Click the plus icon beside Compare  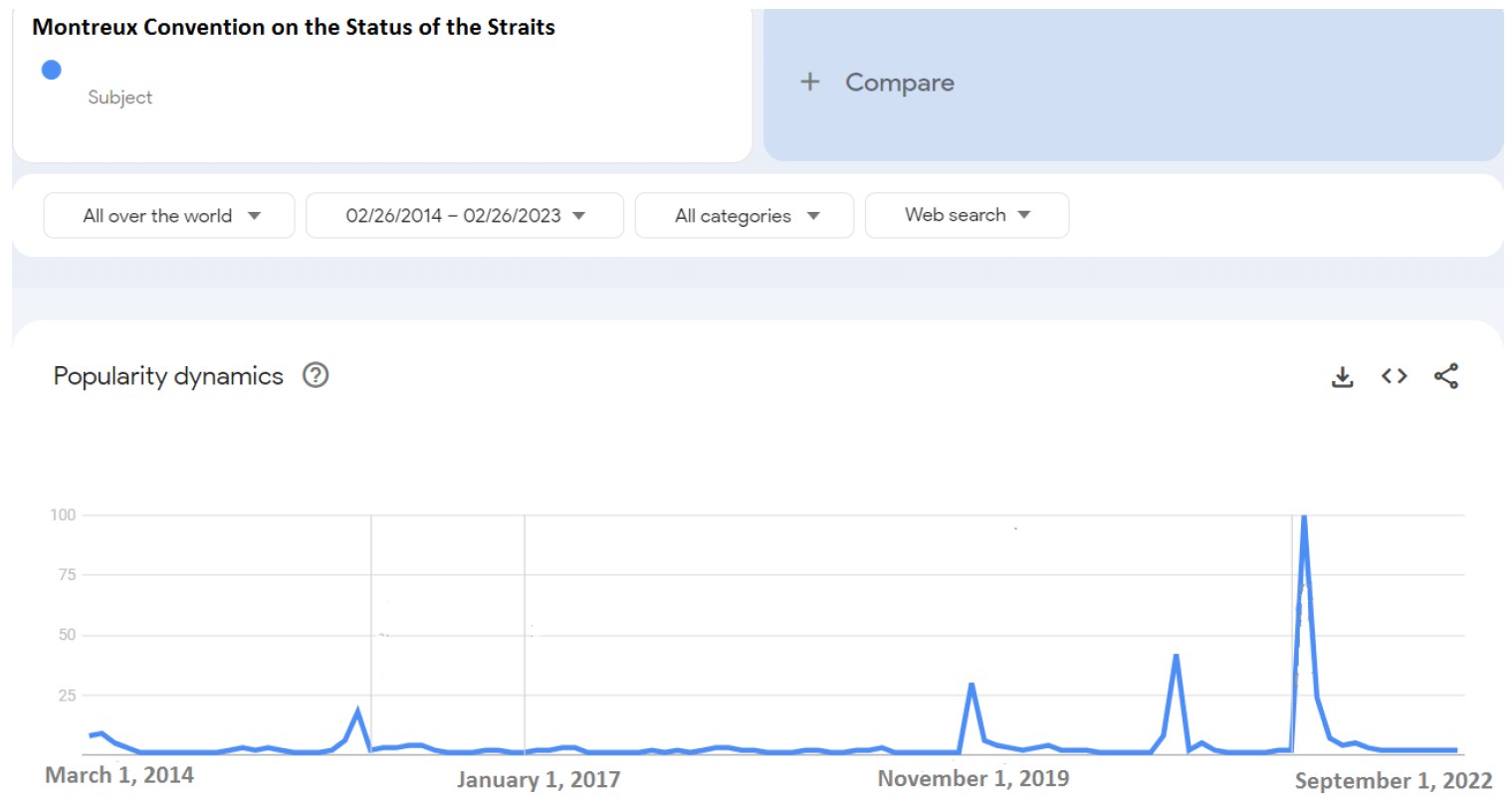[810, 82]
